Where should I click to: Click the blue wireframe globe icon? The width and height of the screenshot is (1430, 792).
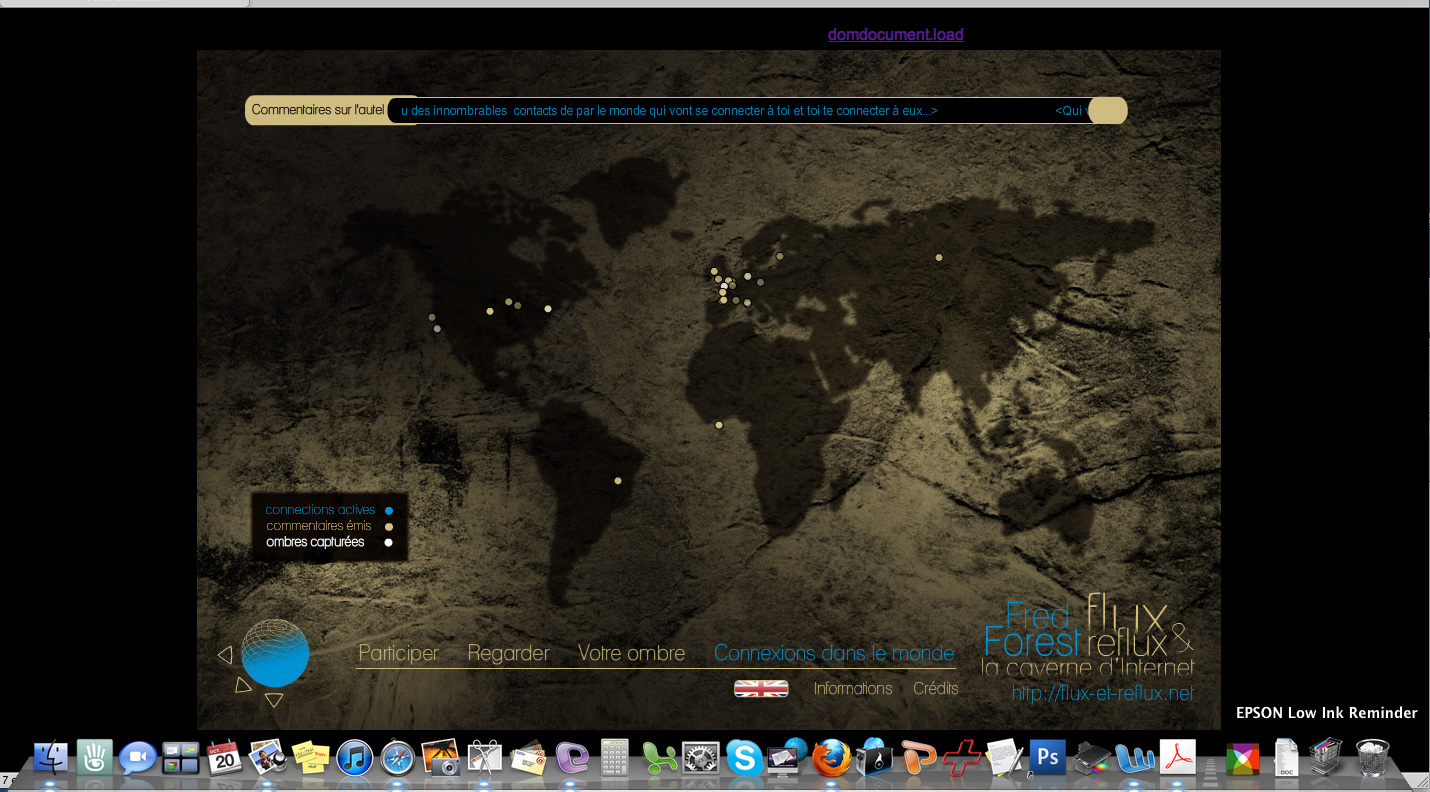[x=275, y=653]
